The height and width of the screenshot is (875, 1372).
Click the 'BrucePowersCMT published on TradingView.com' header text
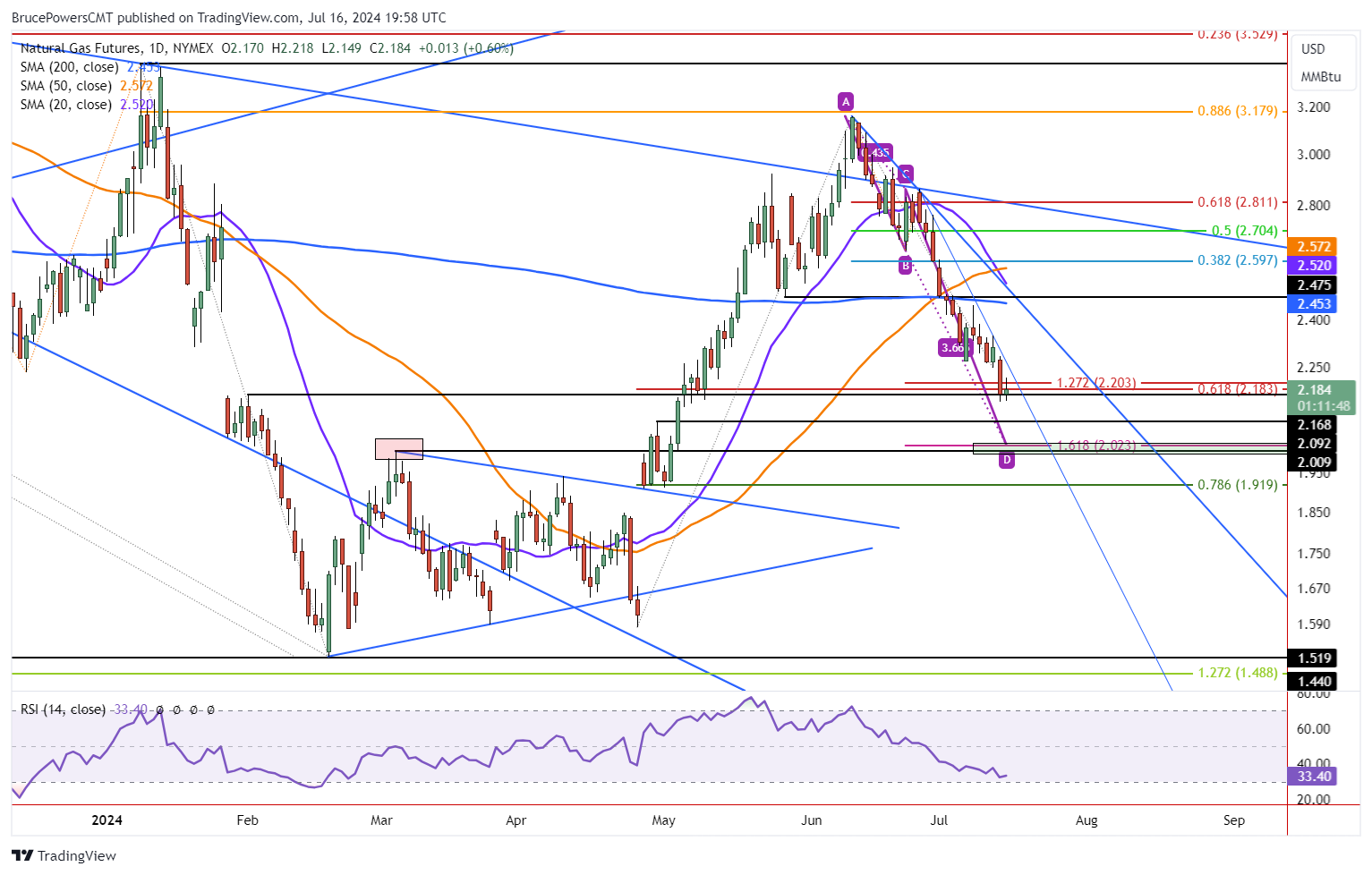(154, 17)
